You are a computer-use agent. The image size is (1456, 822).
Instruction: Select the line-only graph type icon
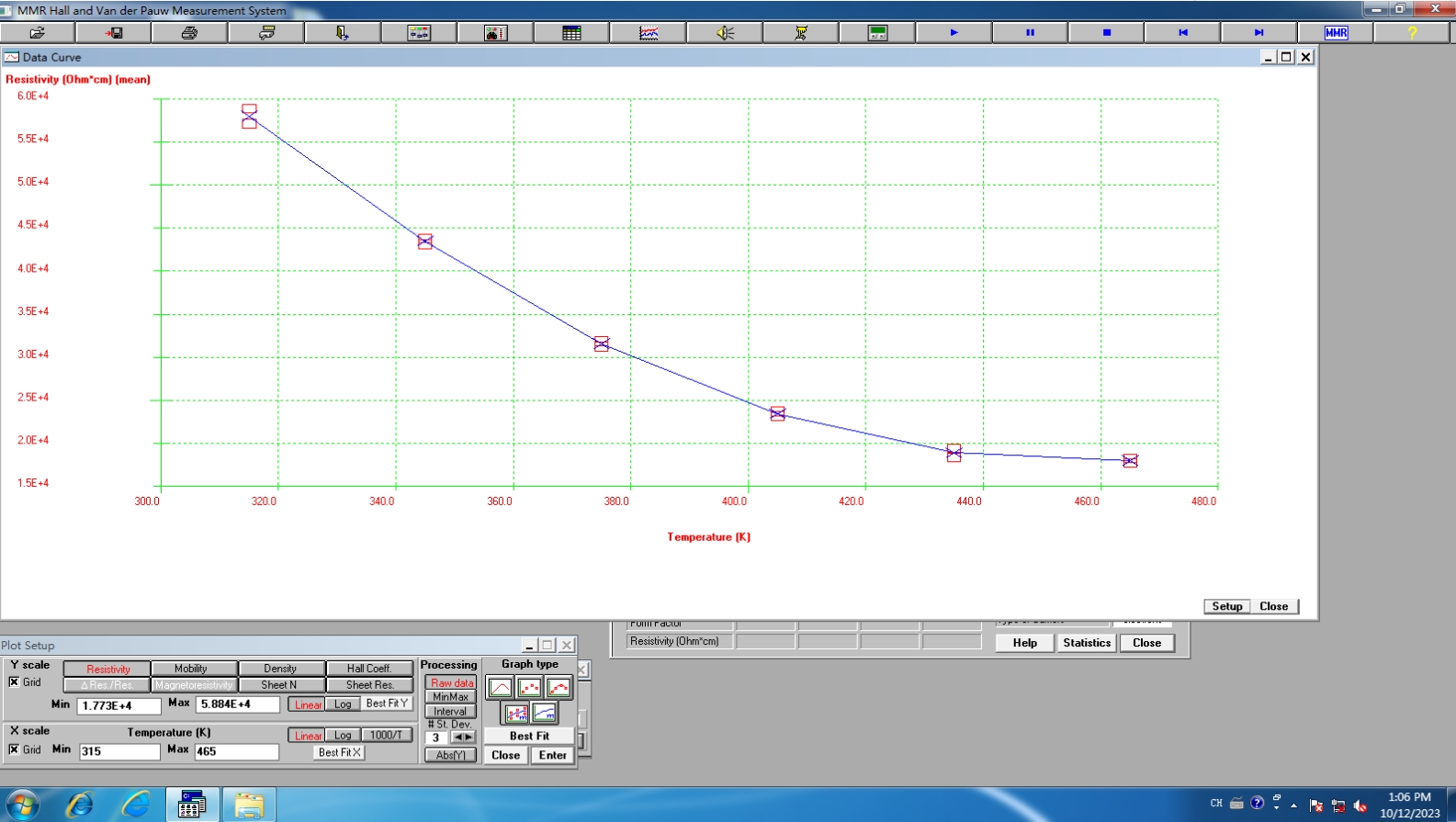click(x=501, y=688)
